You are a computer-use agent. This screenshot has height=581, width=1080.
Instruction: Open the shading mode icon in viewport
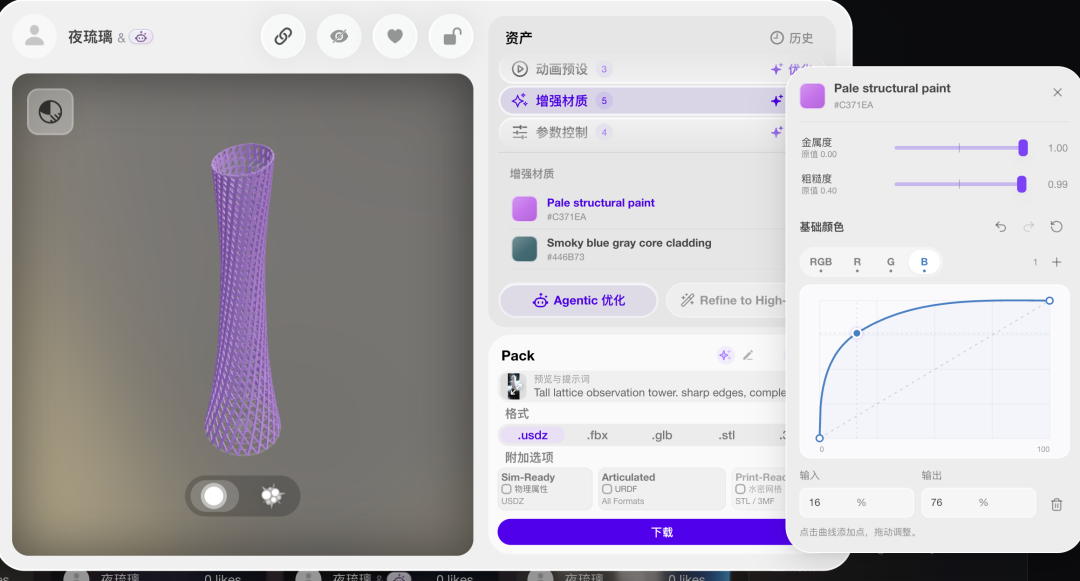pos(50,112)
